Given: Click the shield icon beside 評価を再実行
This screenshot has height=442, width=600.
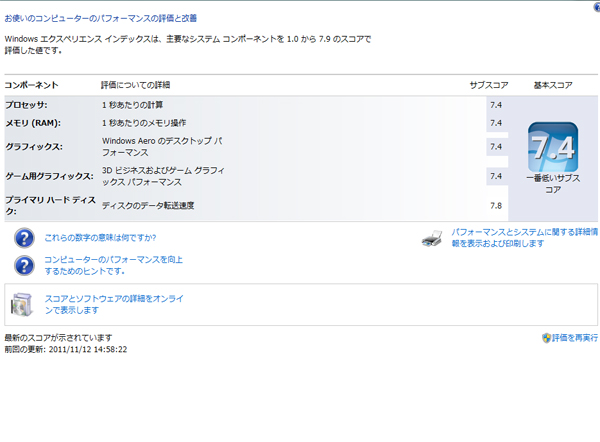Looking at the screenshot, I should (546, 338).
